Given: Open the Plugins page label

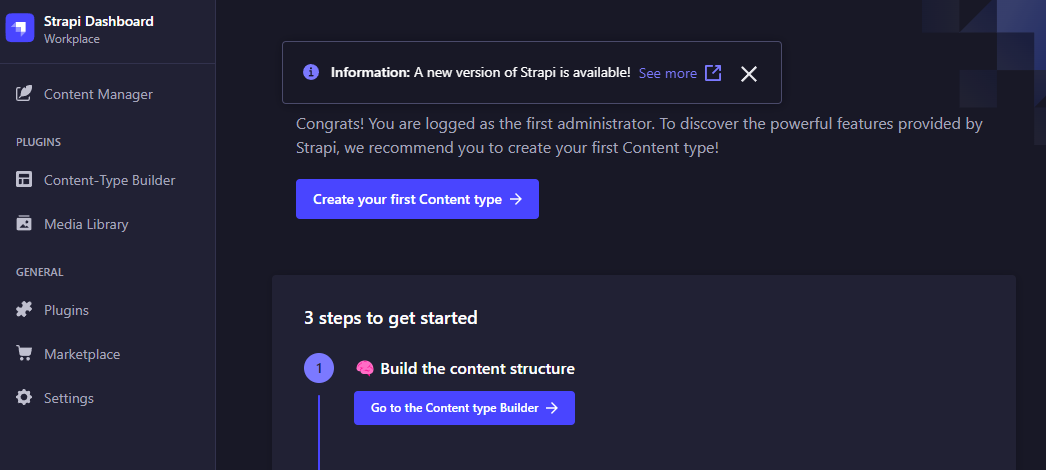Looking at the screenshot, I should (x=66, y=310).
